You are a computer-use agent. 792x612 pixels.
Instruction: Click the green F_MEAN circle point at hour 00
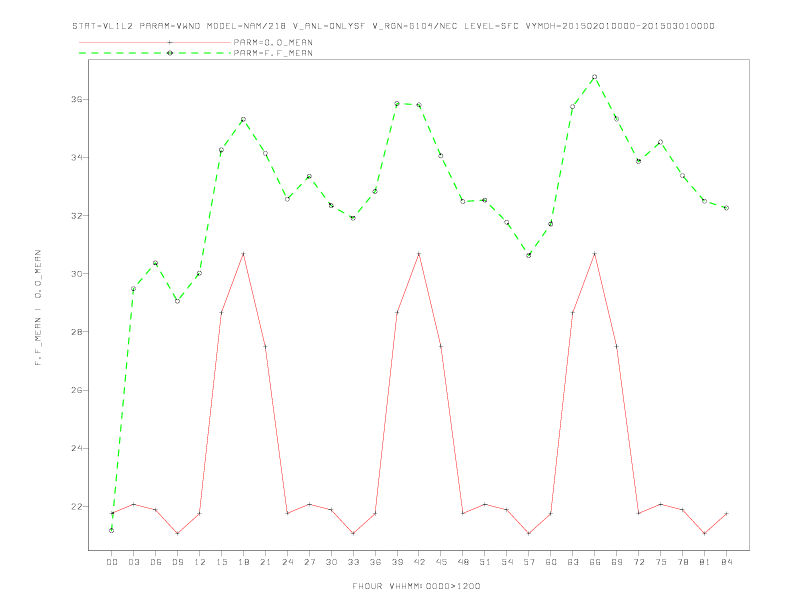click(112, 530)
